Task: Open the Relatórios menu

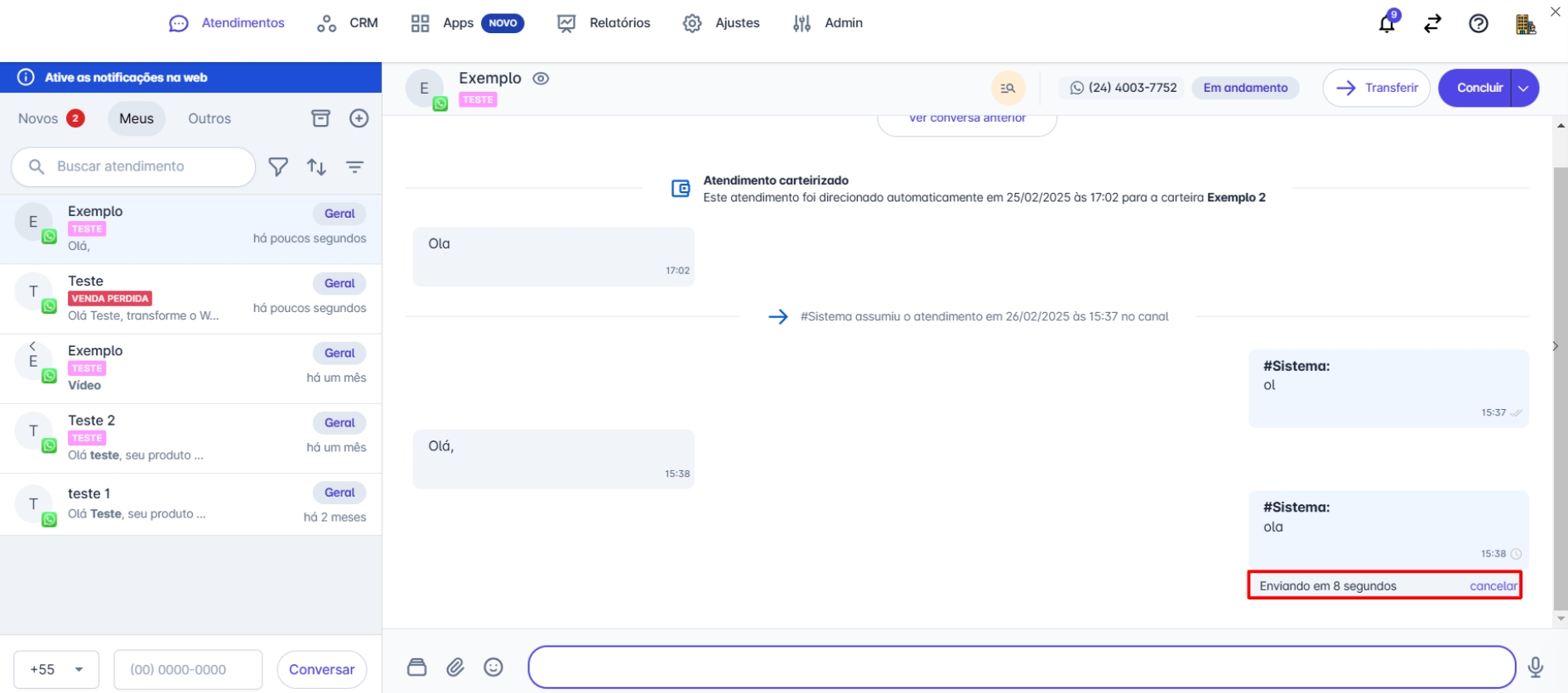Action: [604, 23]
